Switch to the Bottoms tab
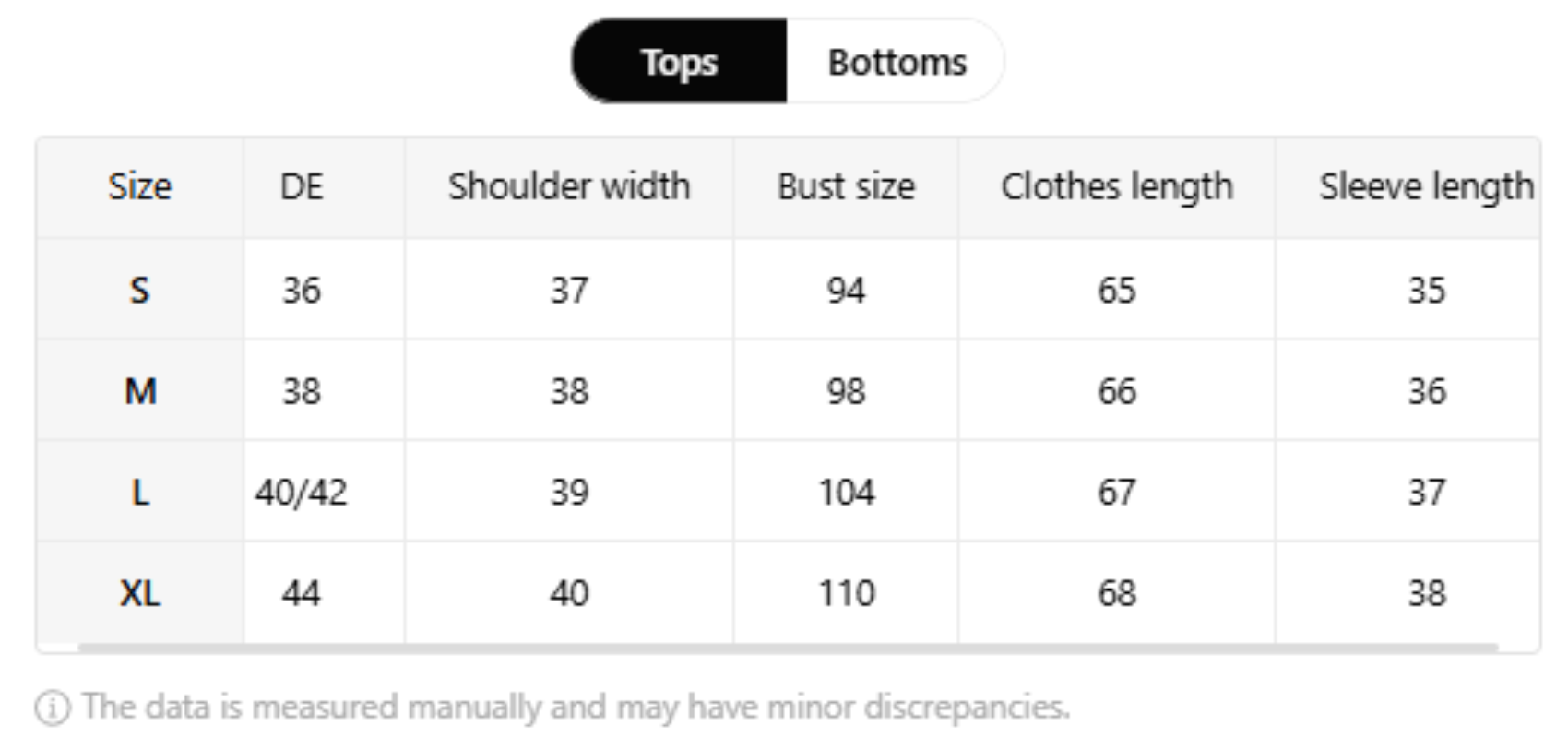Screen dimensions: 1568x750 (x=897, y=62)
